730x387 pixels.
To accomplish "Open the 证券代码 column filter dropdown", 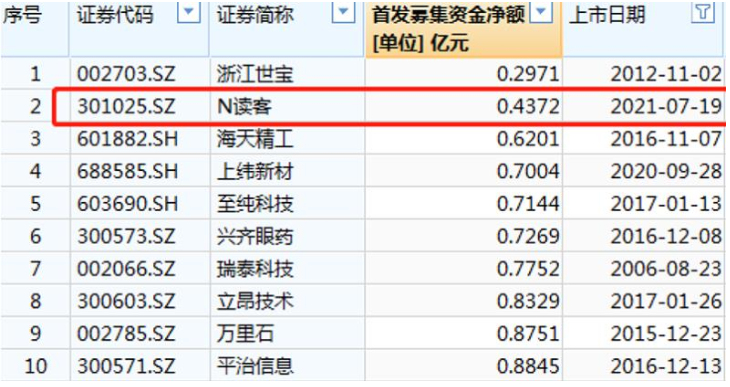I will coord(189,13).
